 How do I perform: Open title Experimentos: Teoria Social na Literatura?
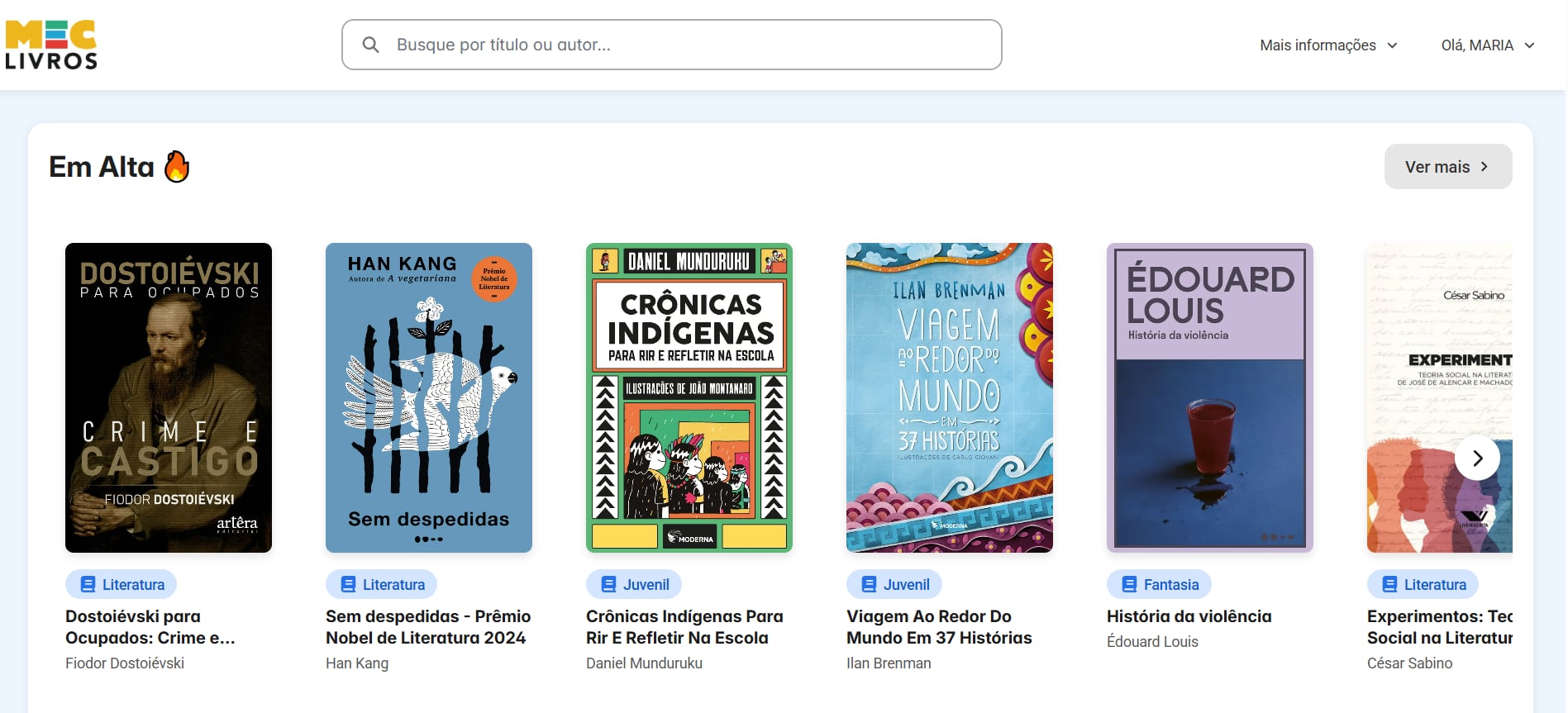(x=1440, y=627)
